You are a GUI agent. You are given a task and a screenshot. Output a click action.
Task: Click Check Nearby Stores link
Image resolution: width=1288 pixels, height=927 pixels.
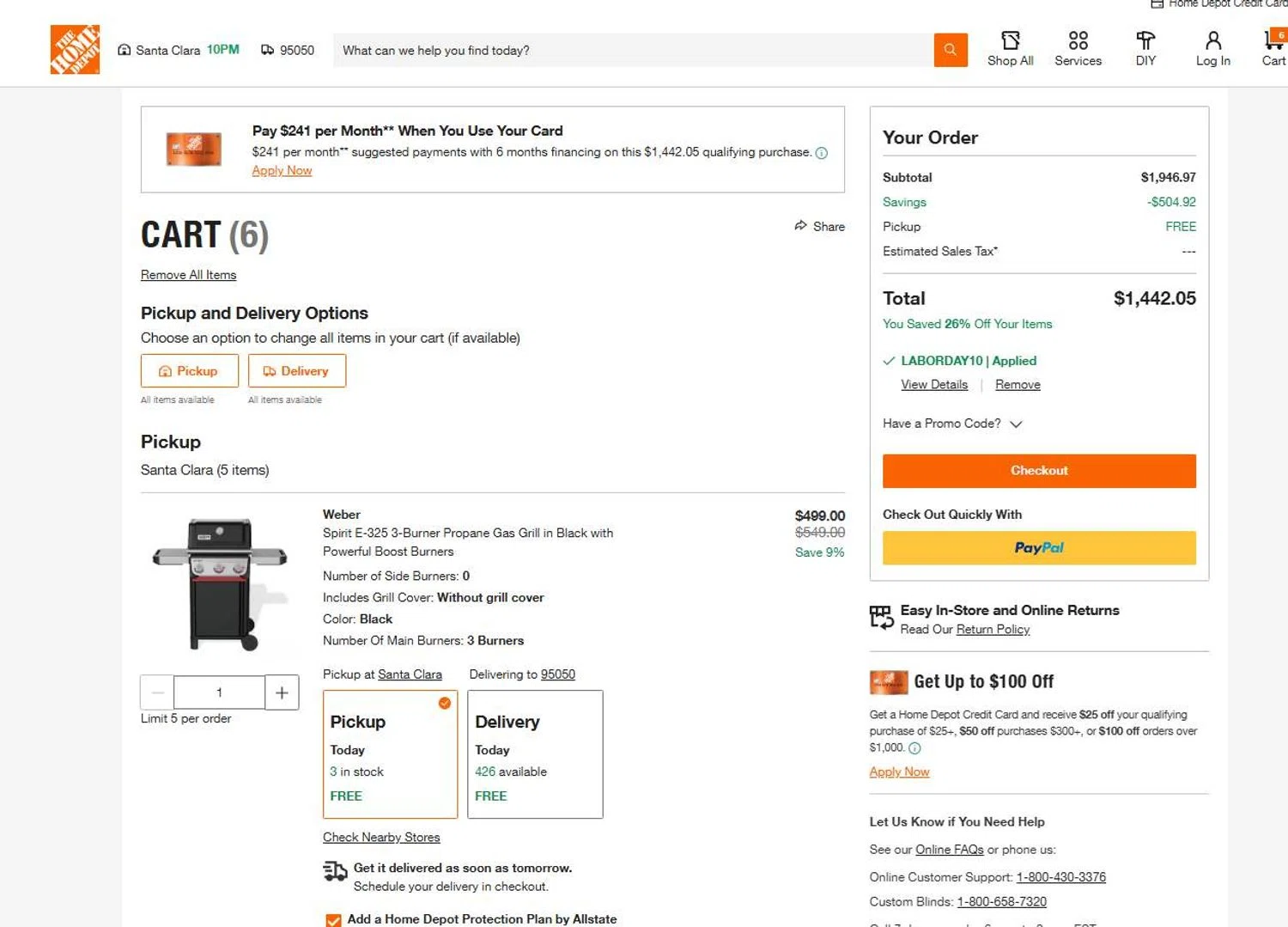pos(381,837)
